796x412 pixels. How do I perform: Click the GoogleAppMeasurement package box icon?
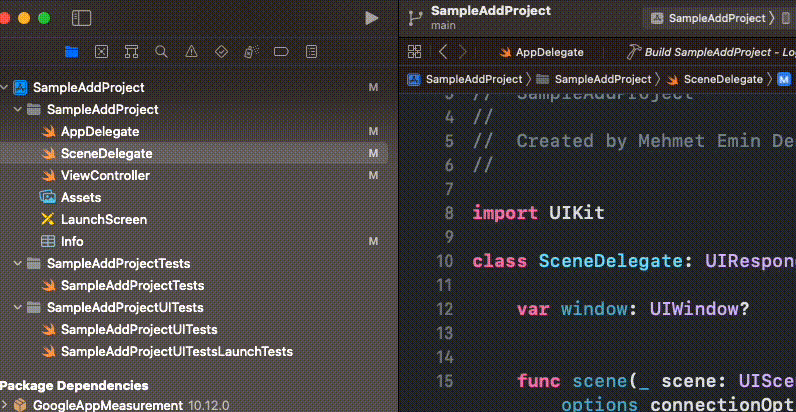(20, 405)
